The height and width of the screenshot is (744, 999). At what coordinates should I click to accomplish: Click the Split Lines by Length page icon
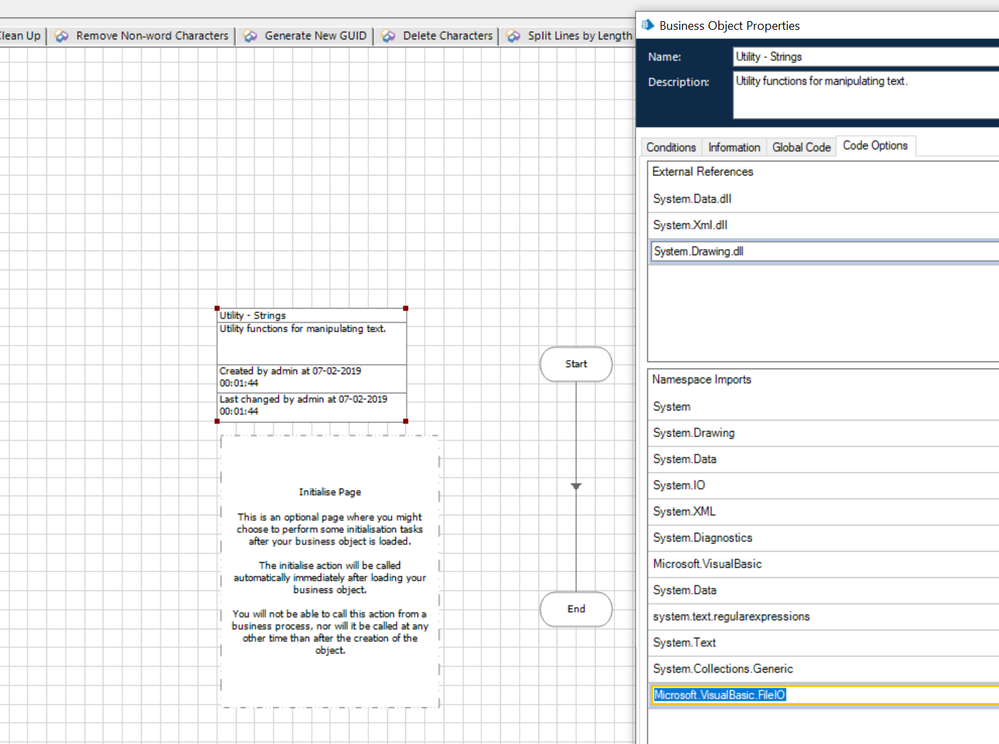514,36
